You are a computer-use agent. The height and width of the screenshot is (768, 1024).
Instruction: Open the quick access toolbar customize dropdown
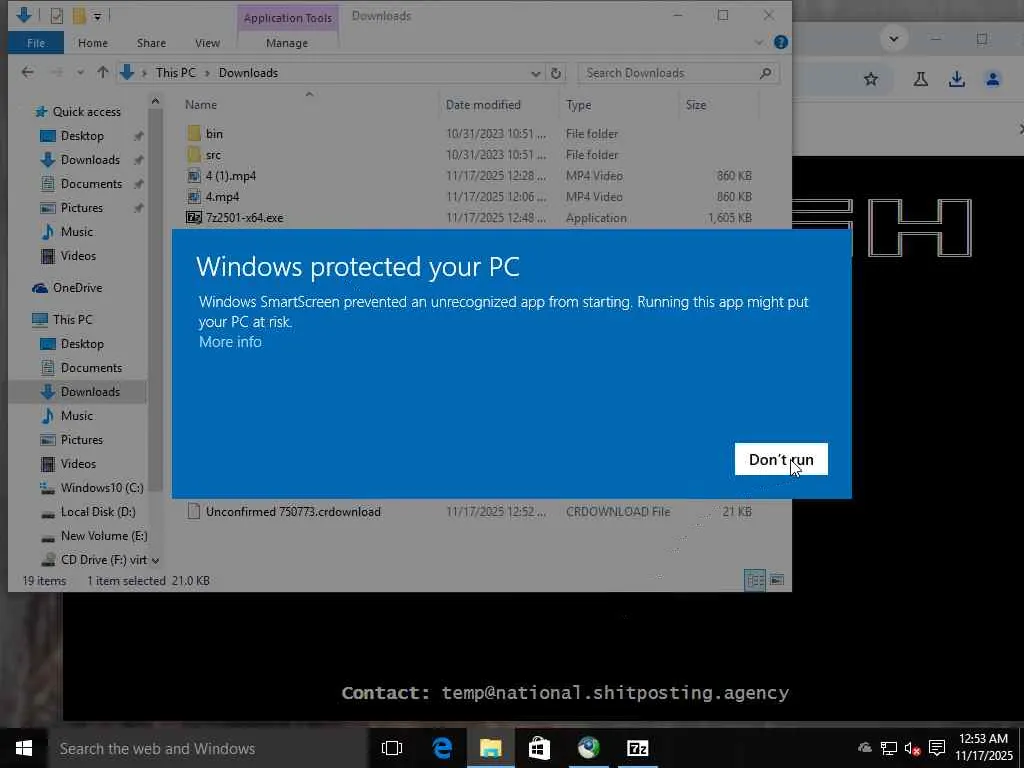97,16
